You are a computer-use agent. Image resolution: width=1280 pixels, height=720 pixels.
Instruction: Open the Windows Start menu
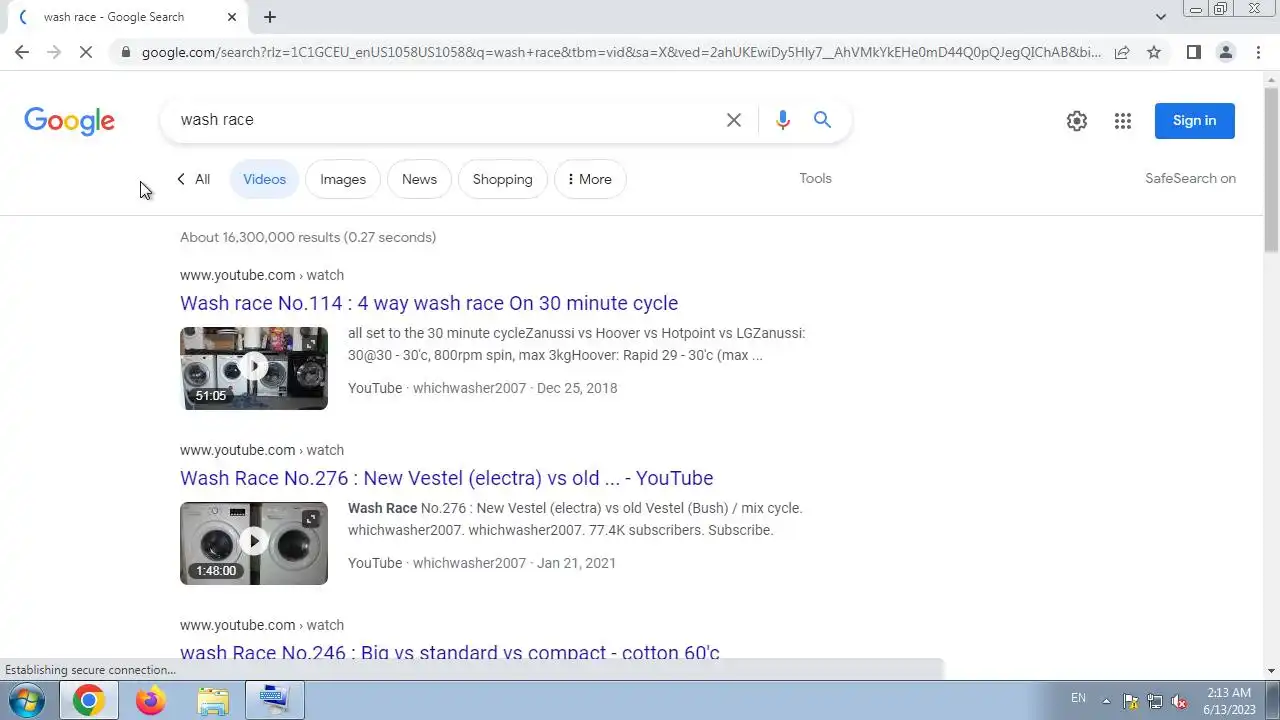point(26,700)
